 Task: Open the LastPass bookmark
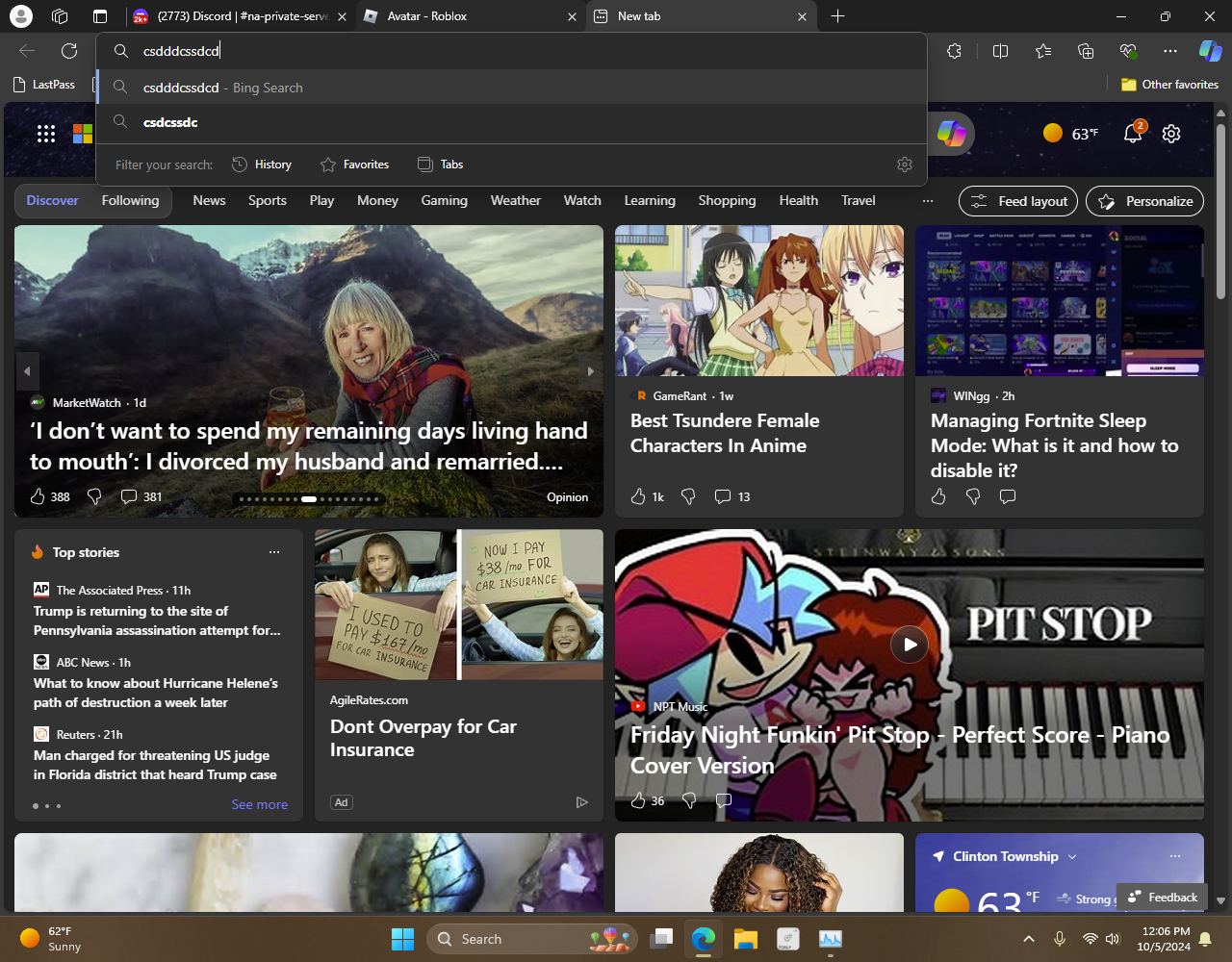click(x=44, y=85)
